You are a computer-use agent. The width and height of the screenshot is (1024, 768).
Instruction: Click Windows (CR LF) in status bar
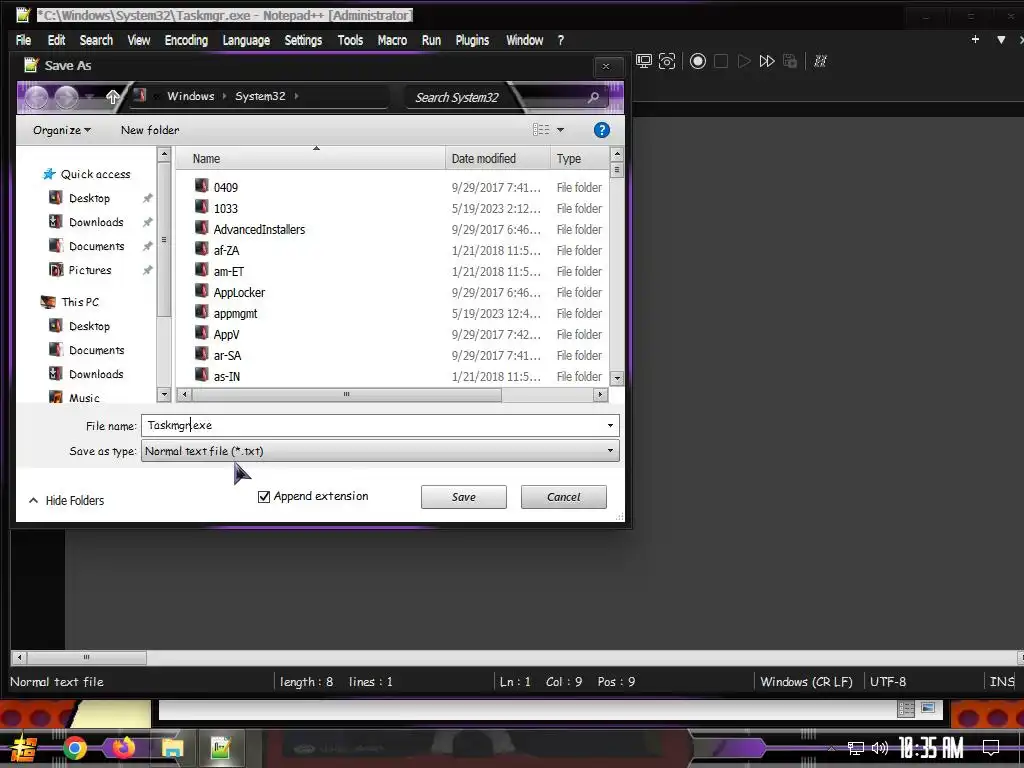click(x=806, y=682)
